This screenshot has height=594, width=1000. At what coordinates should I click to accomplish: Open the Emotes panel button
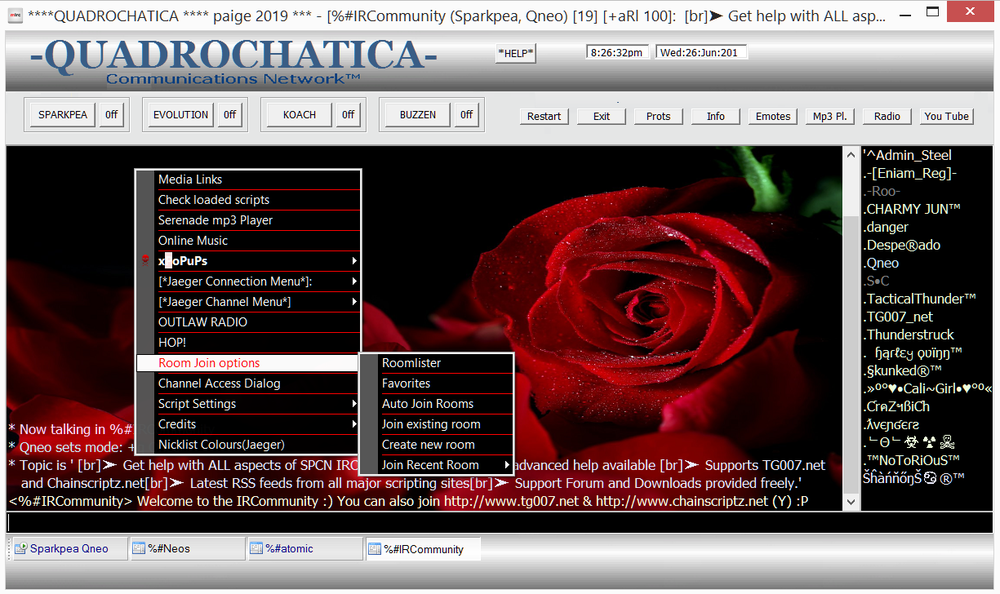(773, 116)
